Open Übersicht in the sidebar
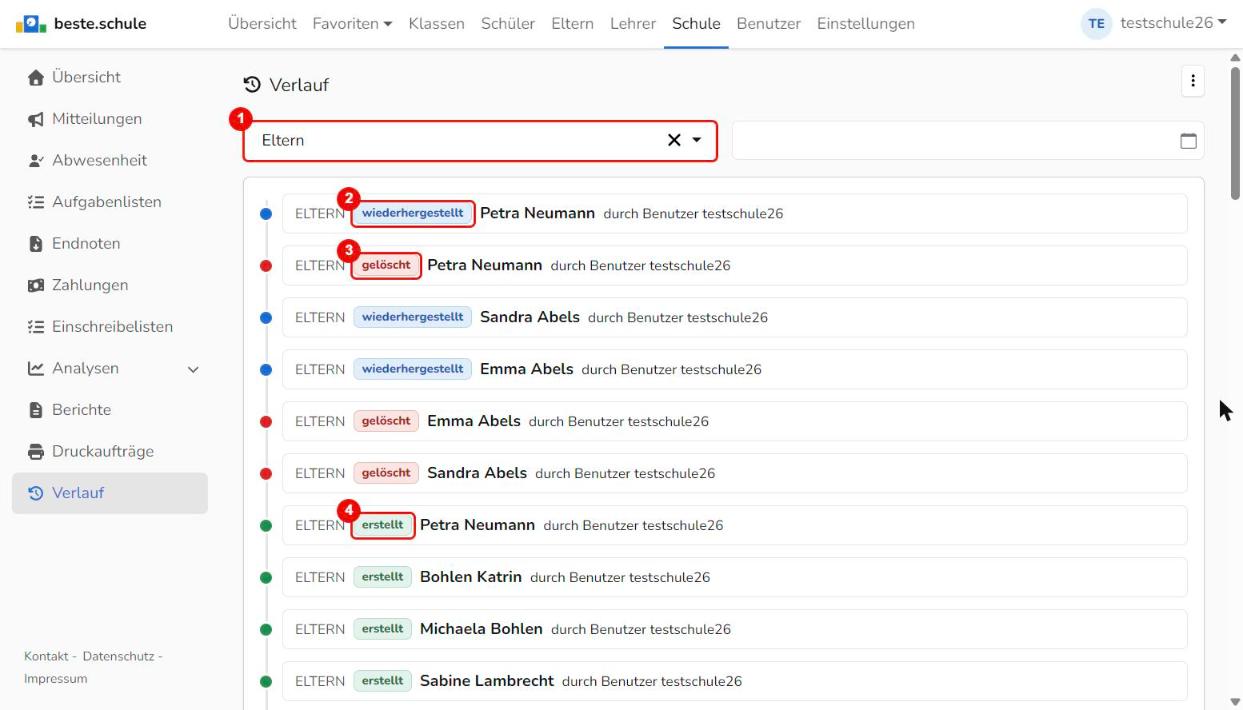This screenshot has height=710, width=1243. 110,77
